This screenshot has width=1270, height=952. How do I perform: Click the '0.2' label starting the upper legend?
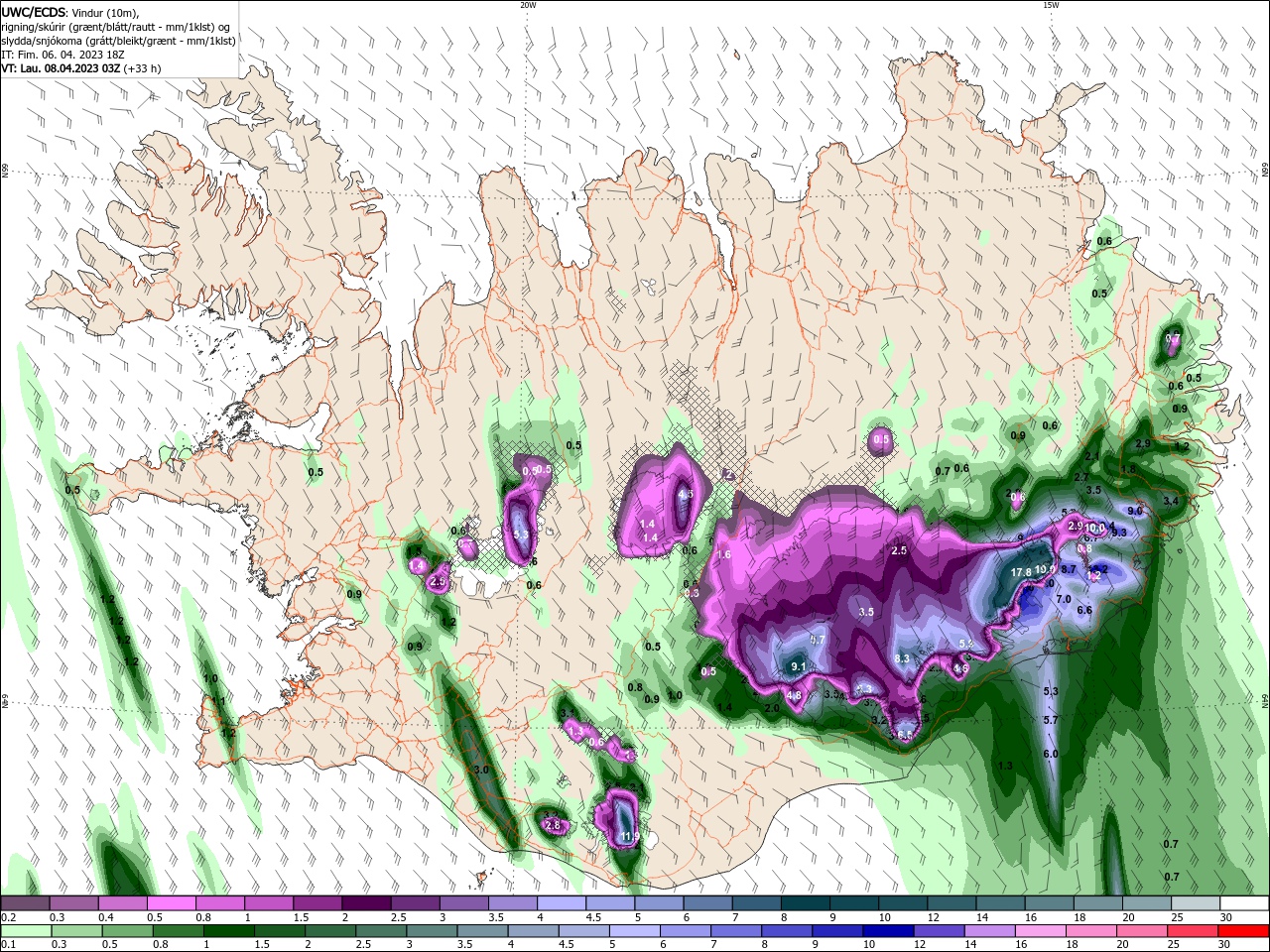8,917
